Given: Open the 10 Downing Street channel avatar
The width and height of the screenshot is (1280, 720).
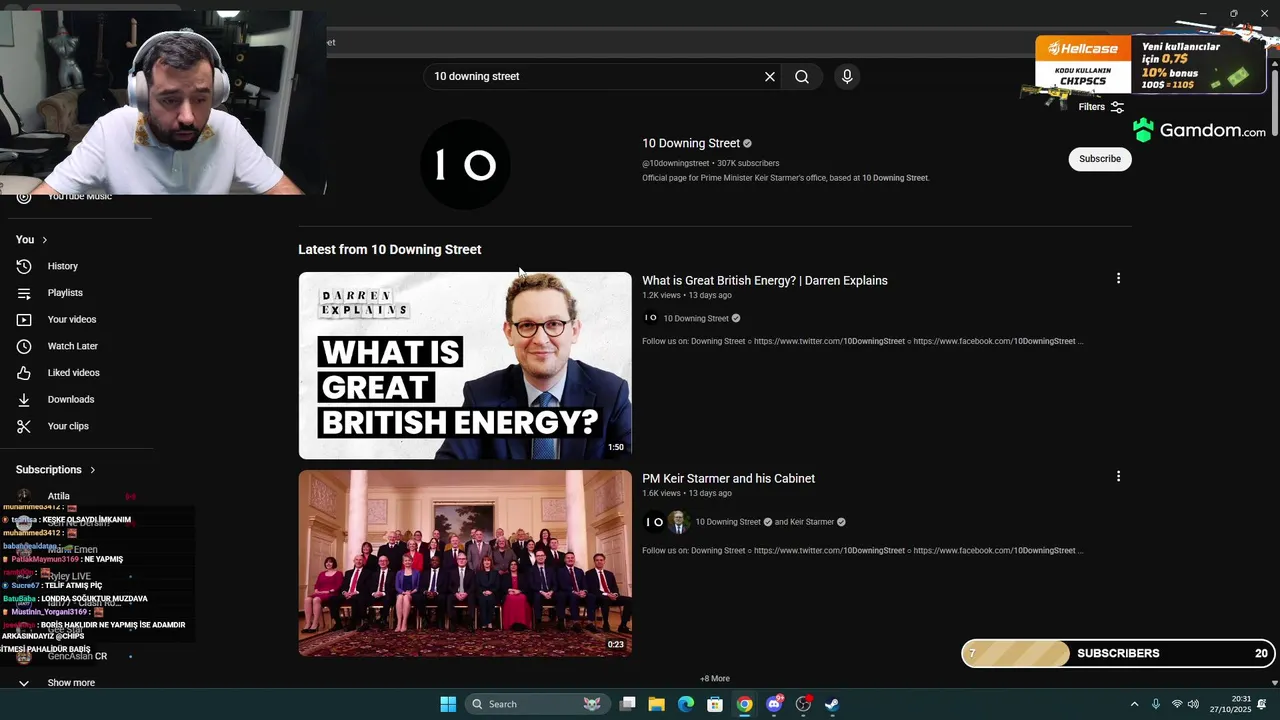Looking at the screenshot, I should (x=465, y=164).
